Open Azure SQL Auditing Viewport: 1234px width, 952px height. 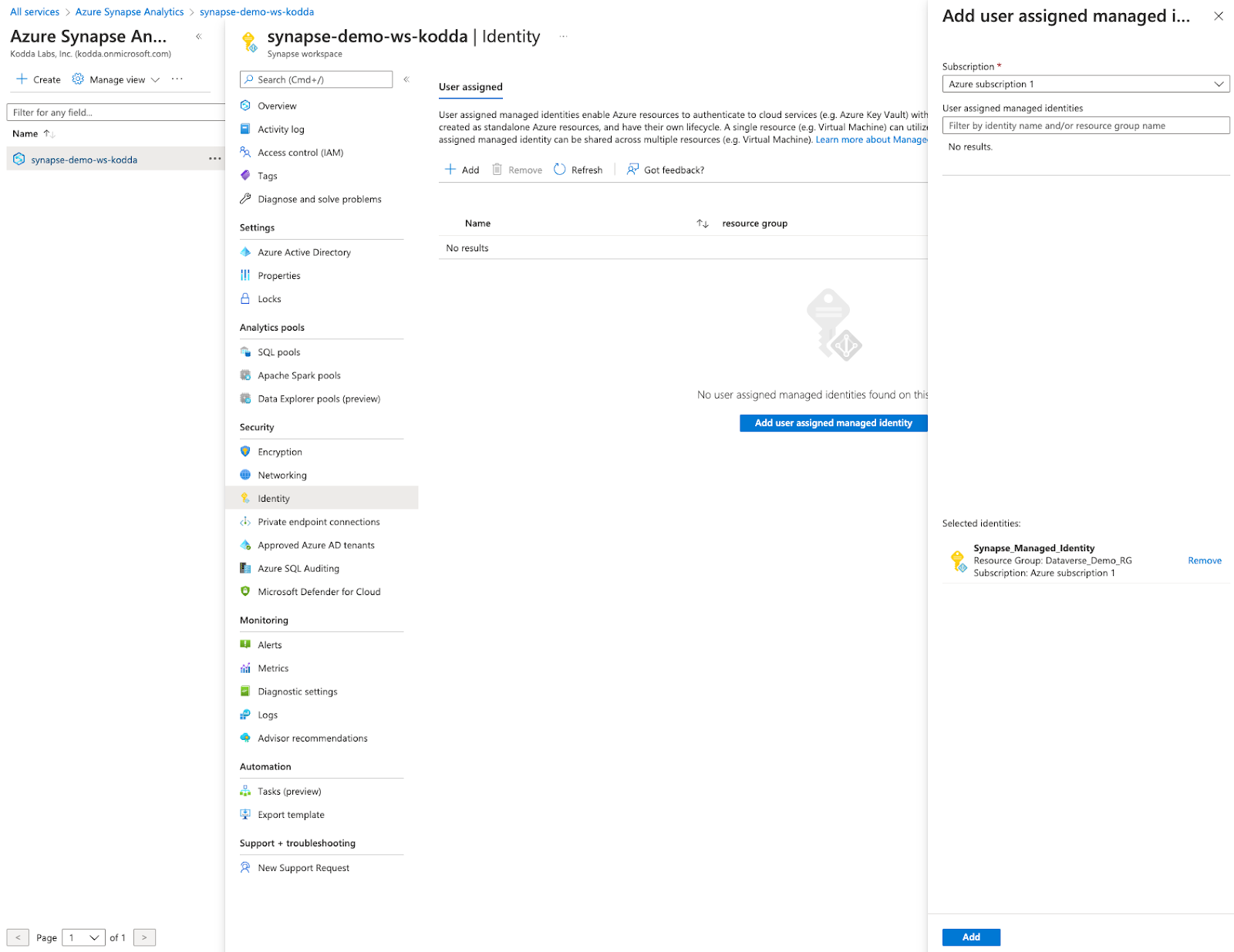click(298, 568)
